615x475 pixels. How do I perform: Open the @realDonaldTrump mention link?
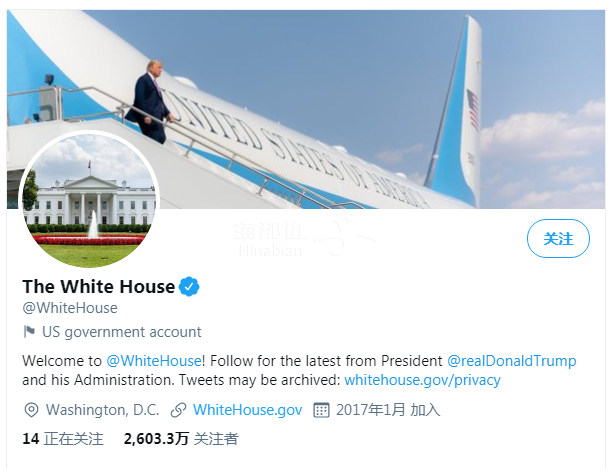[511, 360]
